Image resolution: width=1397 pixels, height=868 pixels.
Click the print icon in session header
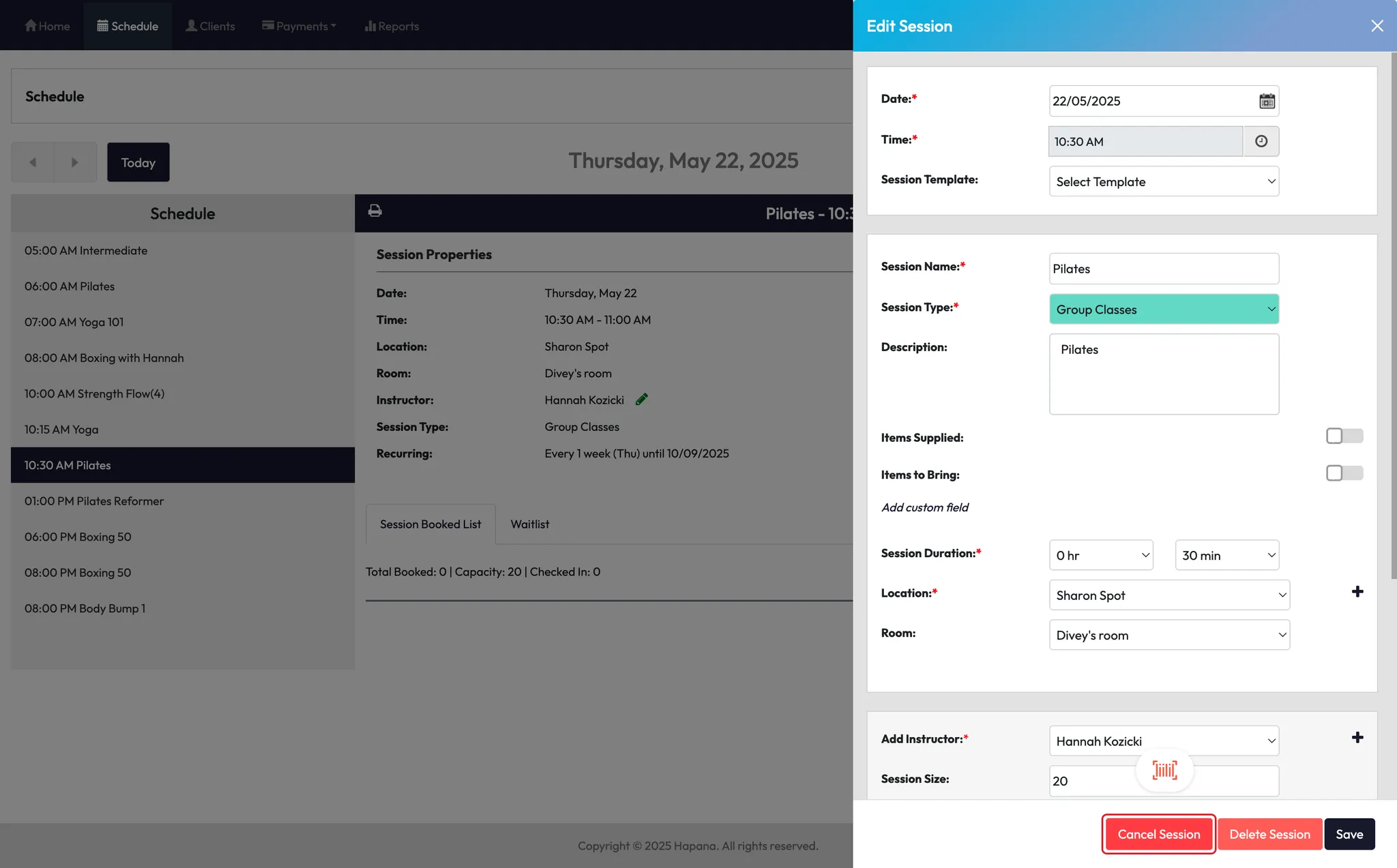(x=375, y=211)
